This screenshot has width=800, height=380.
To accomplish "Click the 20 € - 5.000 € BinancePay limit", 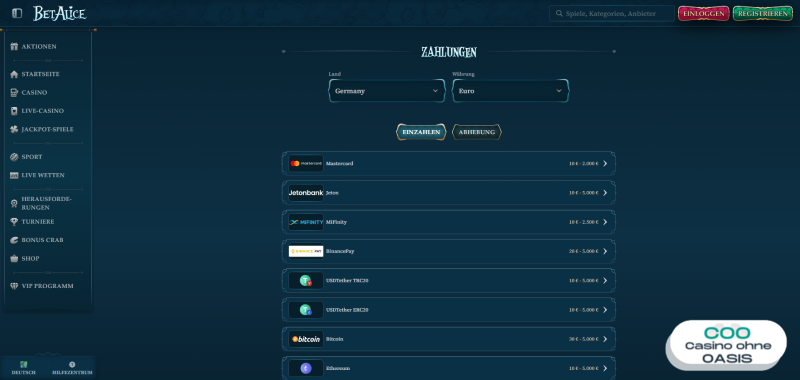I will [x=584, y=251].
